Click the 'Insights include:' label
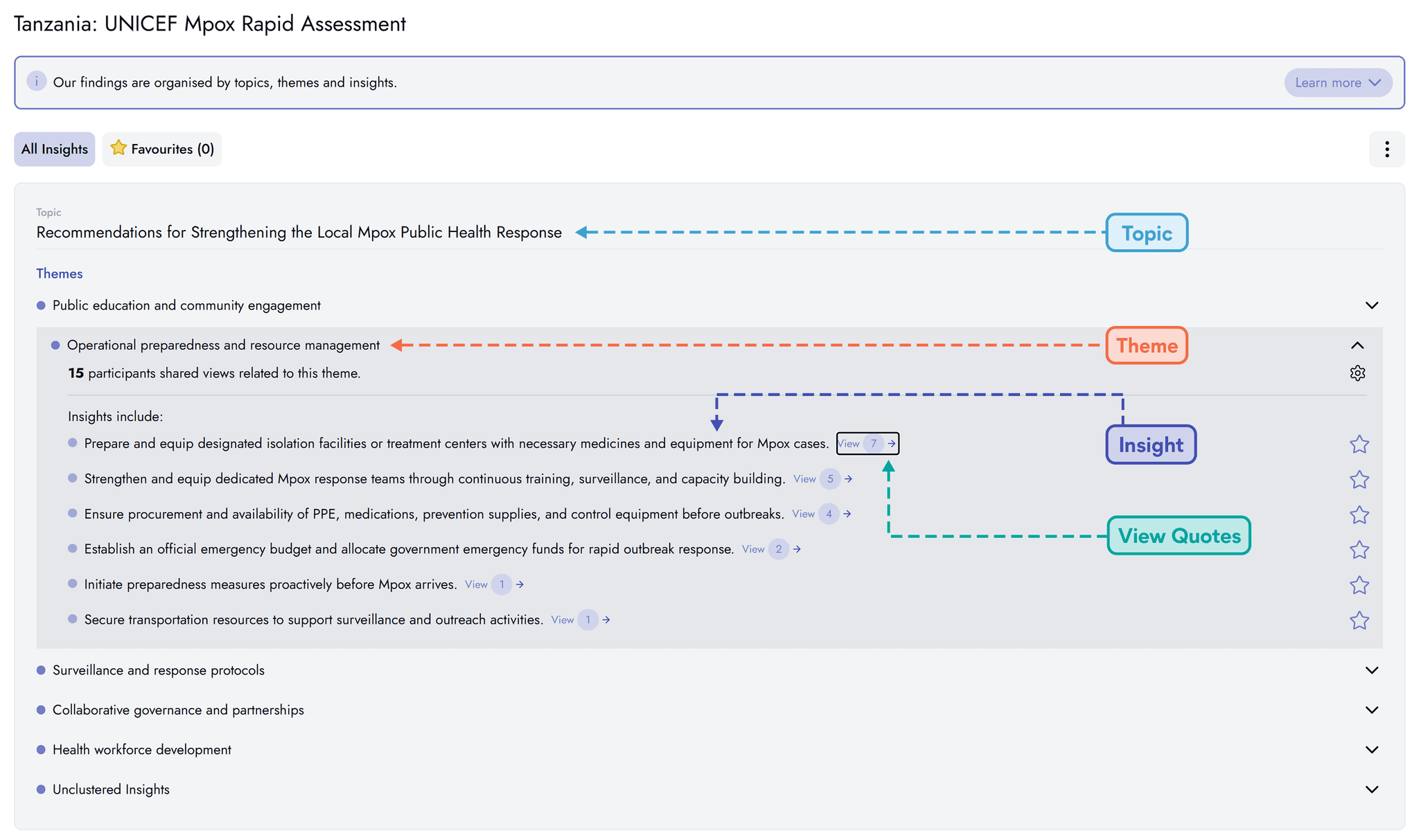 point(115,416)
